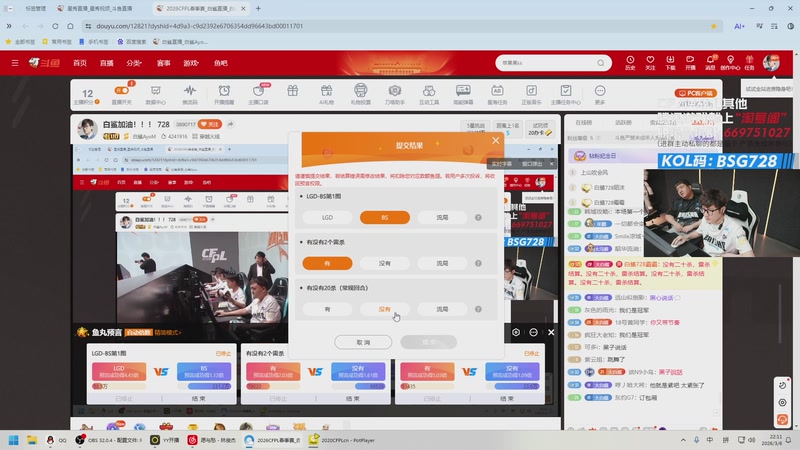Click the gift box icon in streamer toolbar
Viewport: 800px width, 450px height.
[x=292, y=91]
